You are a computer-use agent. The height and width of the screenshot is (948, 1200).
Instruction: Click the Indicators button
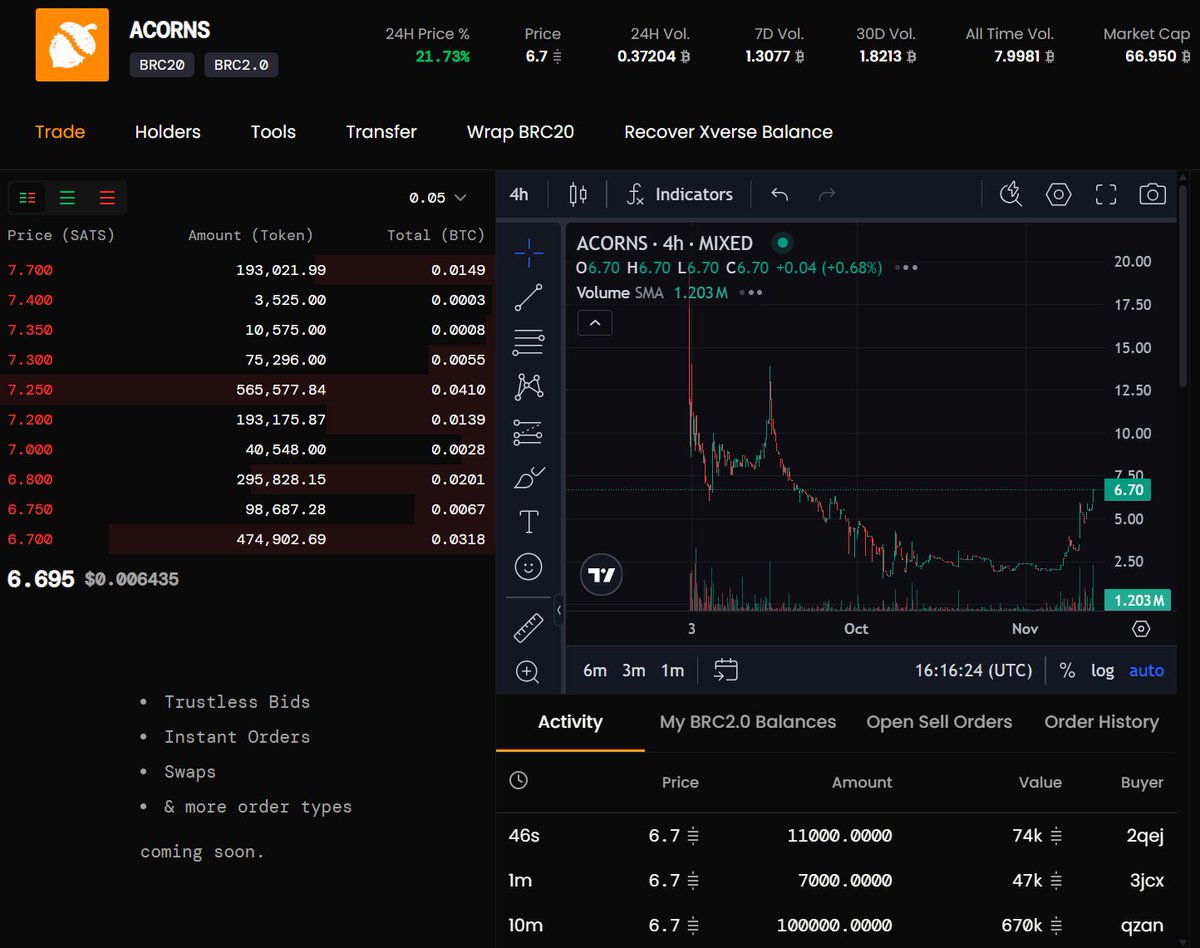click(680, 194)
